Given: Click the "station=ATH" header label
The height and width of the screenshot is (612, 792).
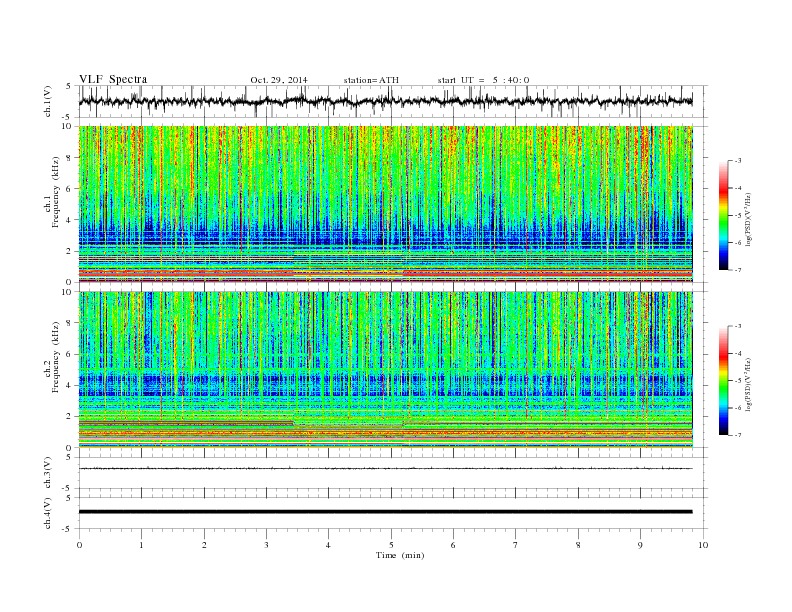Looking at the screenshot, I should coord(371,80).
